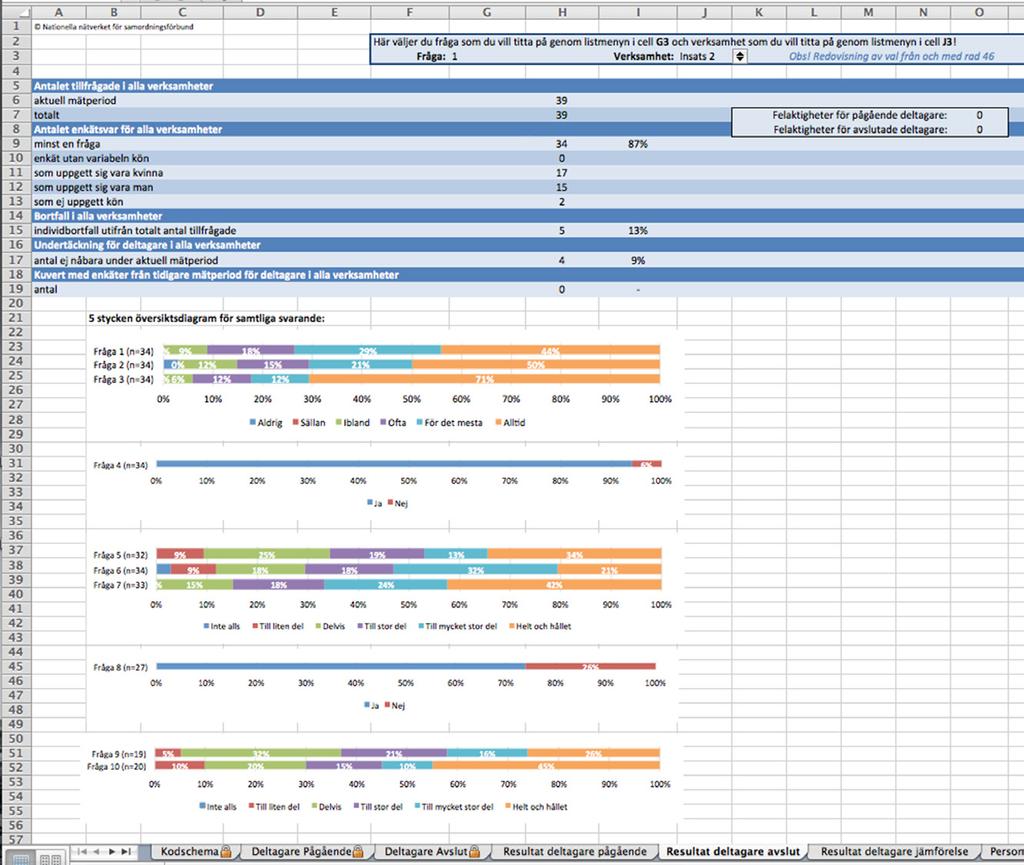This screenshot has width=1024, height=865.
Task: Open the Resultat deltagare jämförelse tab
Action: coord(894,851)
